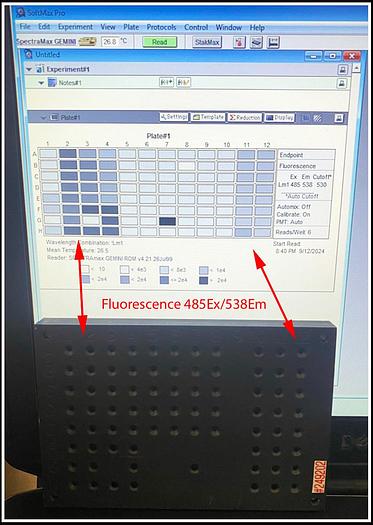373x525 pixels.
Task: Click the Notes#1 section icon
Action: (x=52, y=82)
